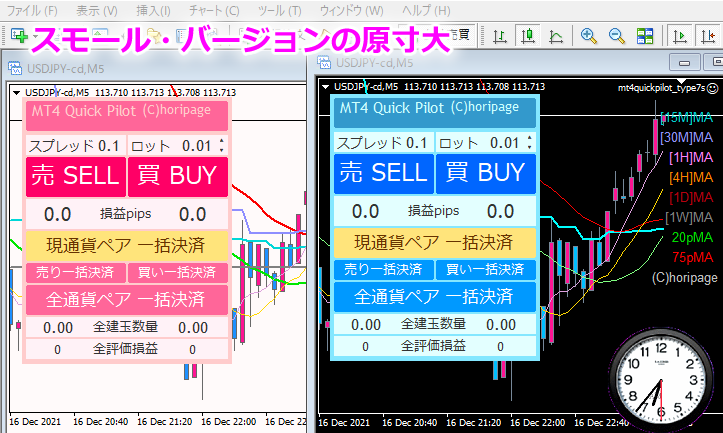Image resolution: width=723 pixels, height=433 pixels.
Task: Click the zoom out magnifier icon
Action: 616,36
